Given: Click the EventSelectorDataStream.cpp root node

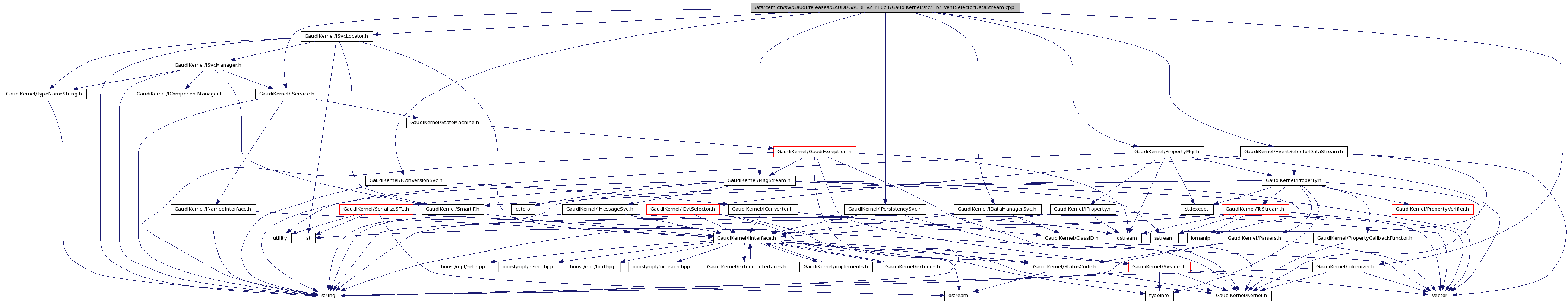Looking at the screenshot, I should (x=884, y=7).
